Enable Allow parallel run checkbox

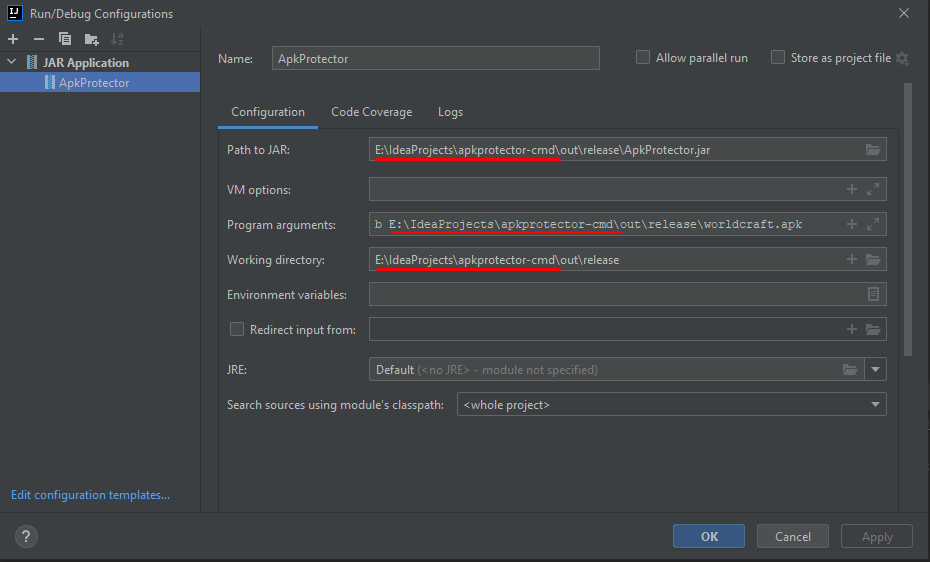(x=643, y=58)
